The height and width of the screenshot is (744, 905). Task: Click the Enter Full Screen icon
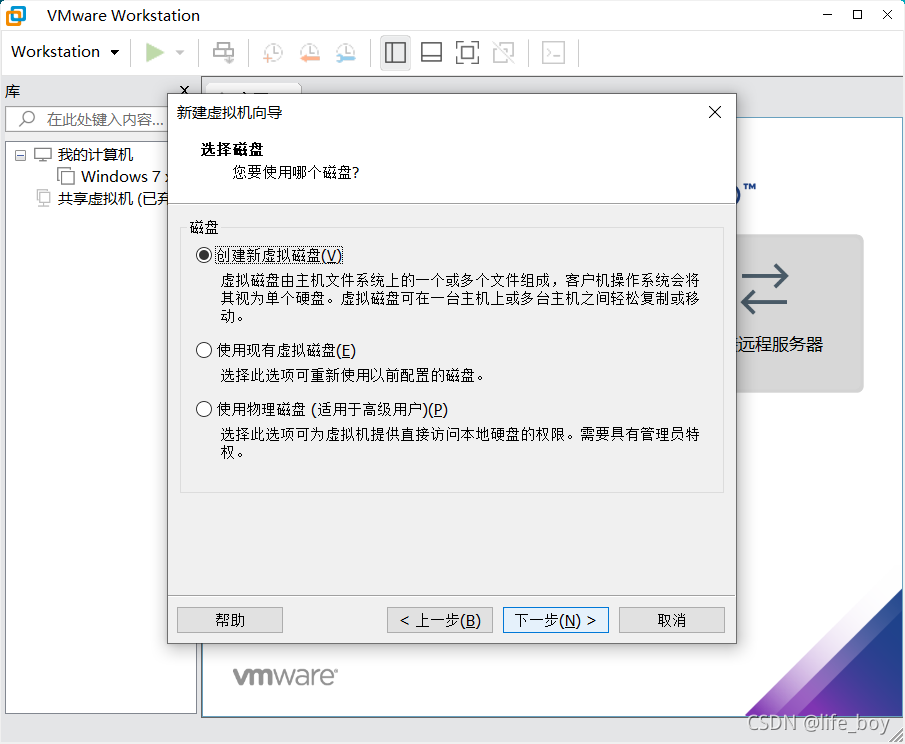[x=467, y=53]
